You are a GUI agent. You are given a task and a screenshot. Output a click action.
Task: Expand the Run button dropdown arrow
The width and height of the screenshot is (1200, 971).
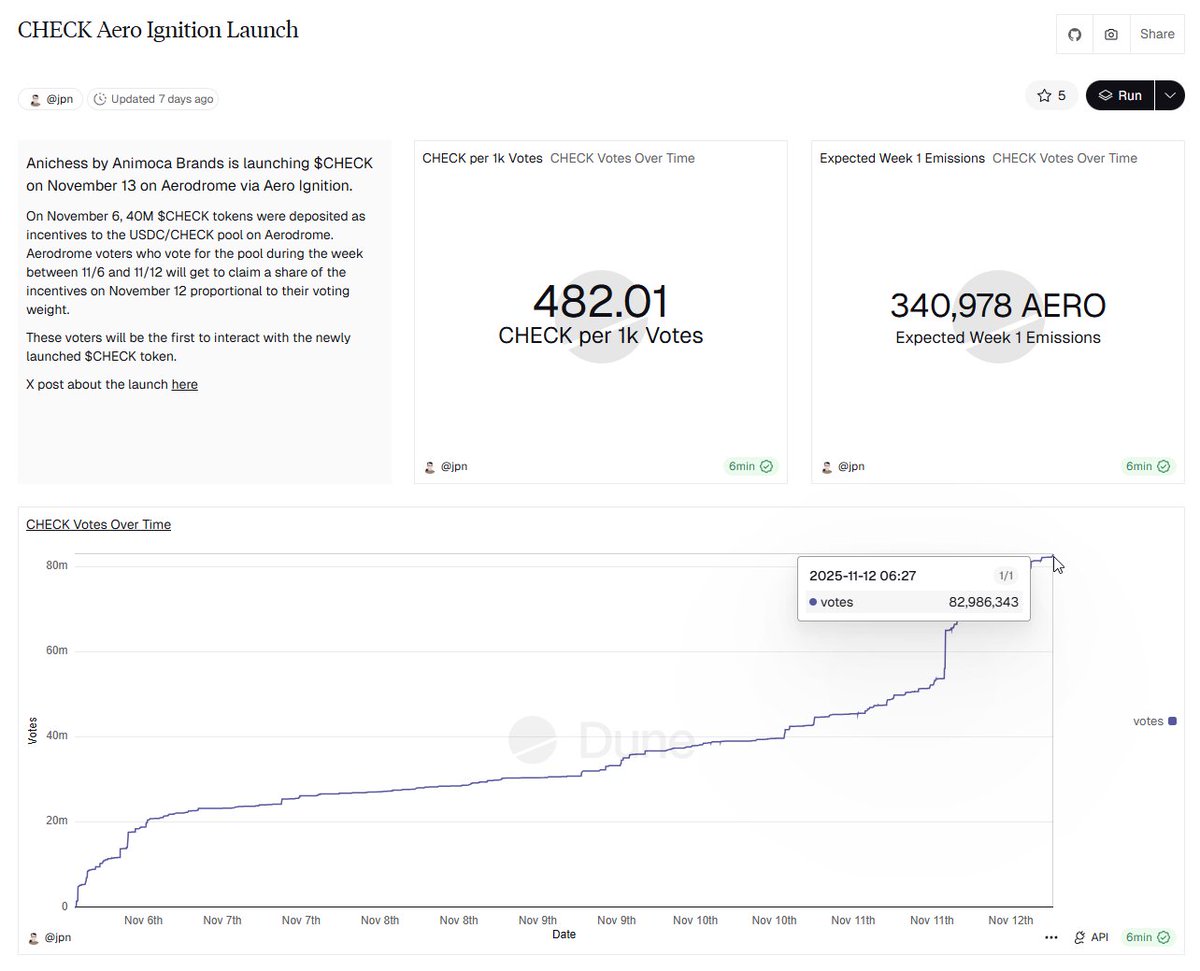1169,95
